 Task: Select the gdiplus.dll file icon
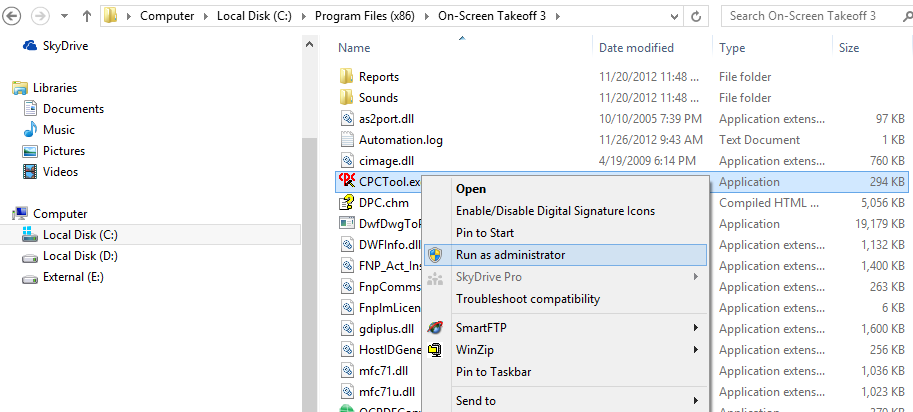[x=347, y=328]
